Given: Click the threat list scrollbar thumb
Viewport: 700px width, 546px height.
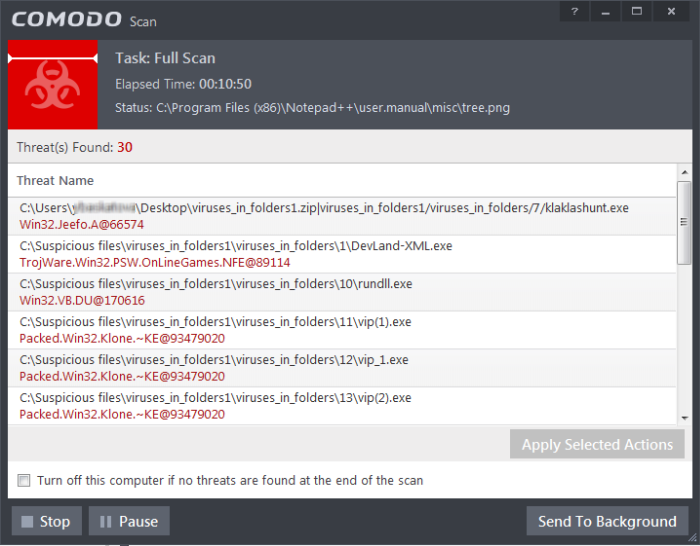Looking at the screenshot, I should coord(684,222).
